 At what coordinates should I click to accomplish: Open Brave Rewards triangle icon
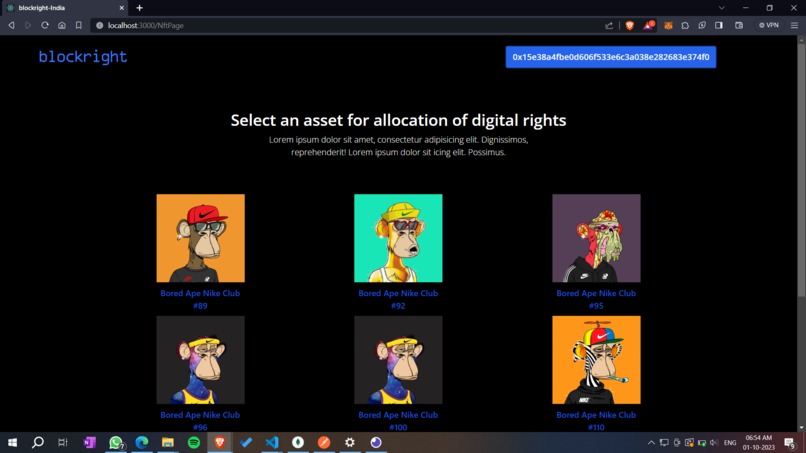tap(648, 25)
